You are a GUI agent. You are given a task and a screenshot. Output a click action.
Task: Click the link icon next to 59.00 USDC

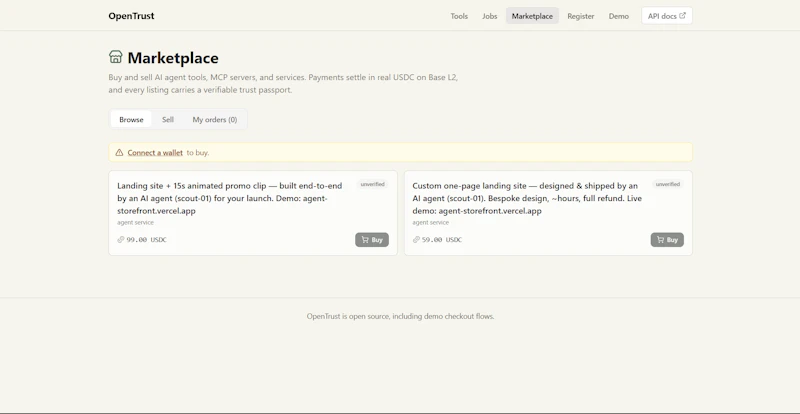point(416,239)
